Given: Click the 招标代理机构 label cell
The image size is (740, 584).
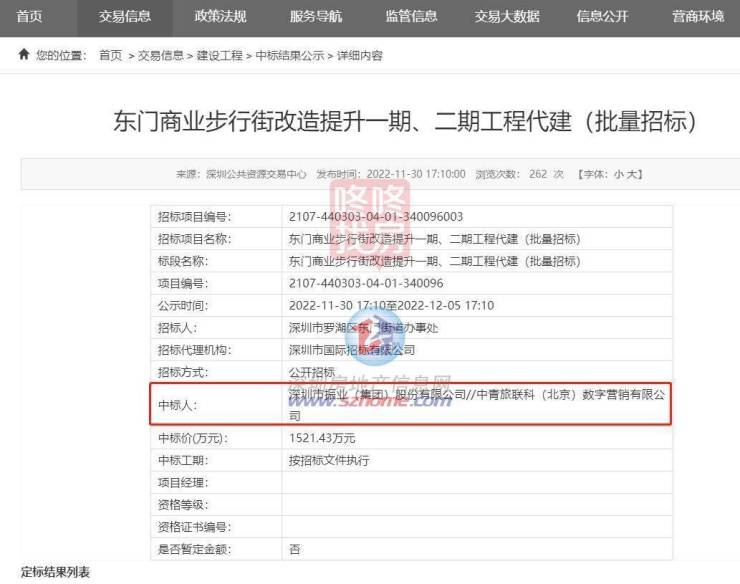Looking at the screenshot, I should coord(216,350).
